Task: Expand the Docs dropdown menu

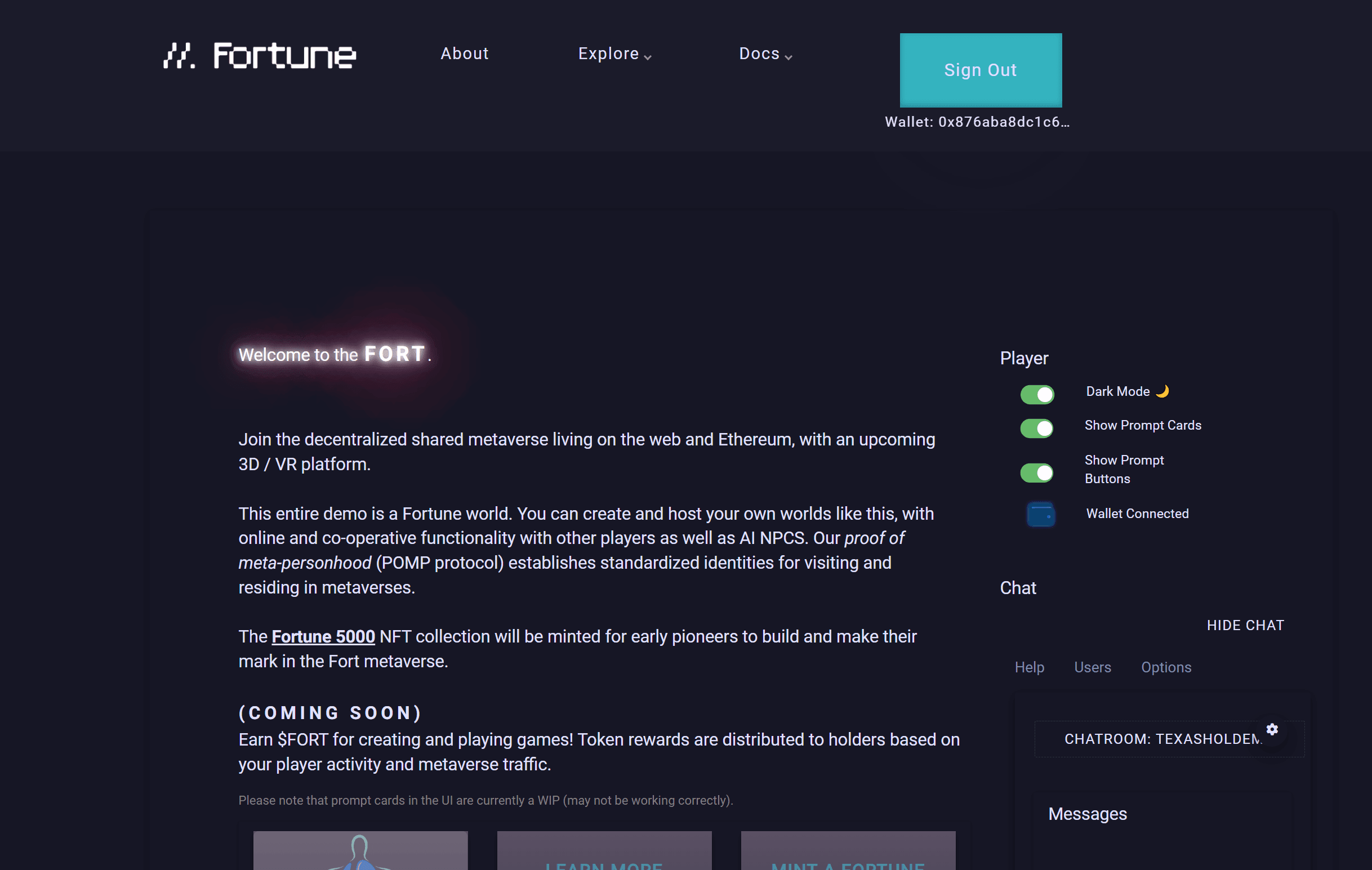Action: tap(759, 53)
